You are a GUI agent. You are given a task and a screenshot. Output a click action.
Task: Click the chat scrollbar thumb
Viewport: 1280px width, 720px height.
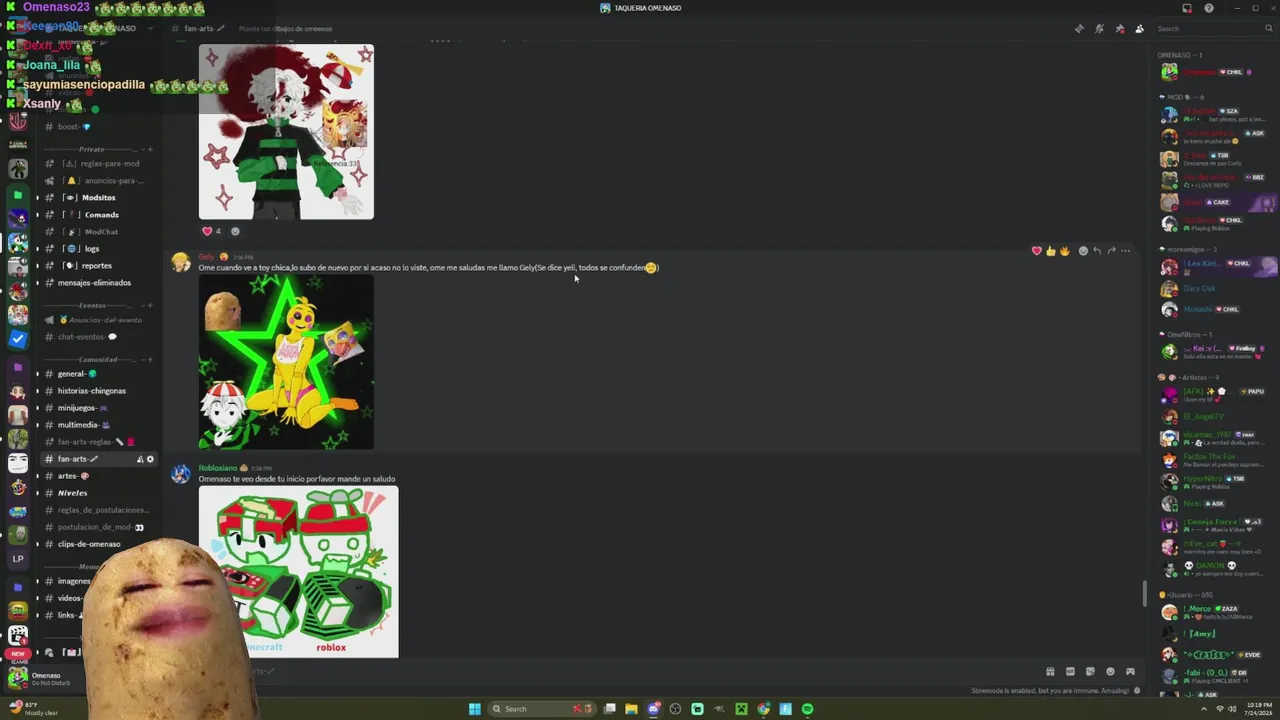(1145, 593)
